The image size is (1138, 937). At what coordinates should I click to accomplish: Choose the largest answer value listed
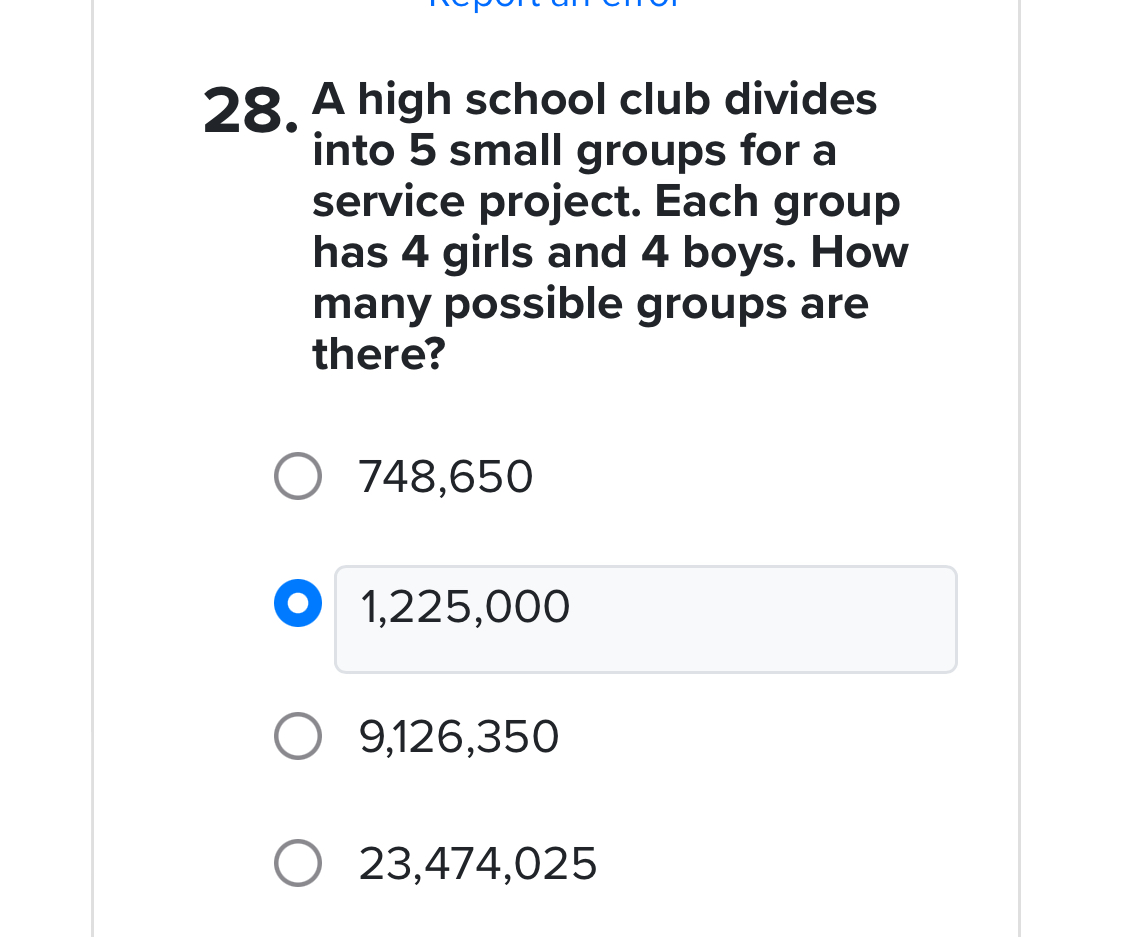coord(477,863)
